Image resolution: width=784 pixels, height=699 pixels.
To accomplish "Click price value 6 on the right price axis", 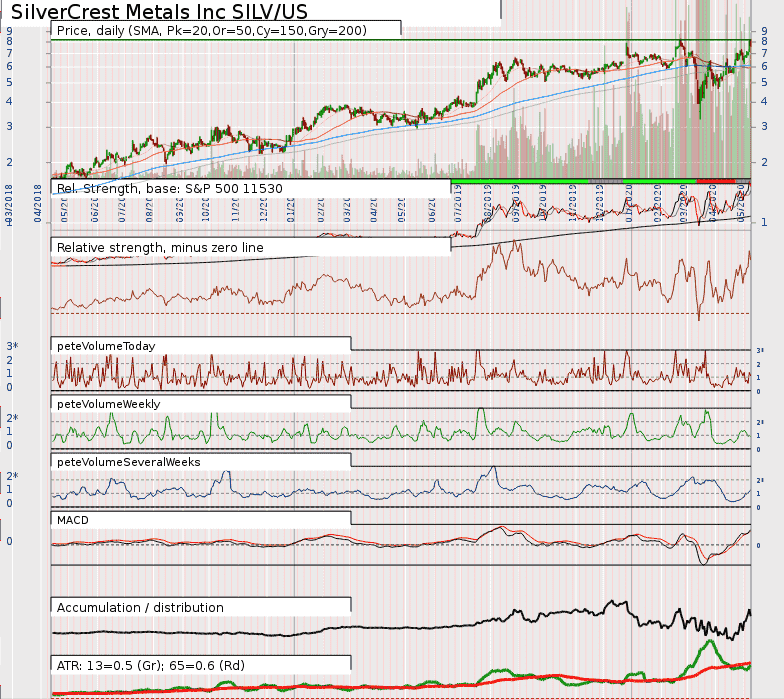I will (764, 66).
